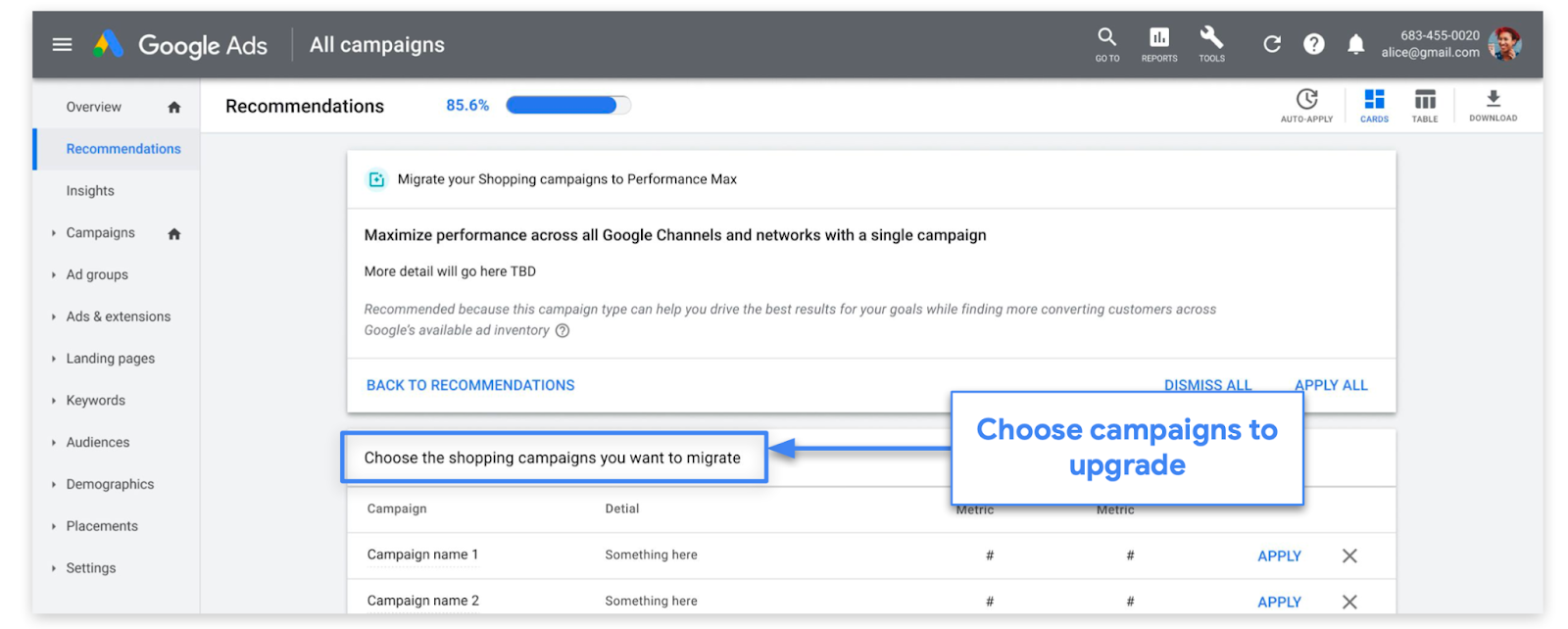Image resolution: width=1568 pixels, height=629 pixels.
Task: Switch to Table view
Action: (x=1425, y=105)
